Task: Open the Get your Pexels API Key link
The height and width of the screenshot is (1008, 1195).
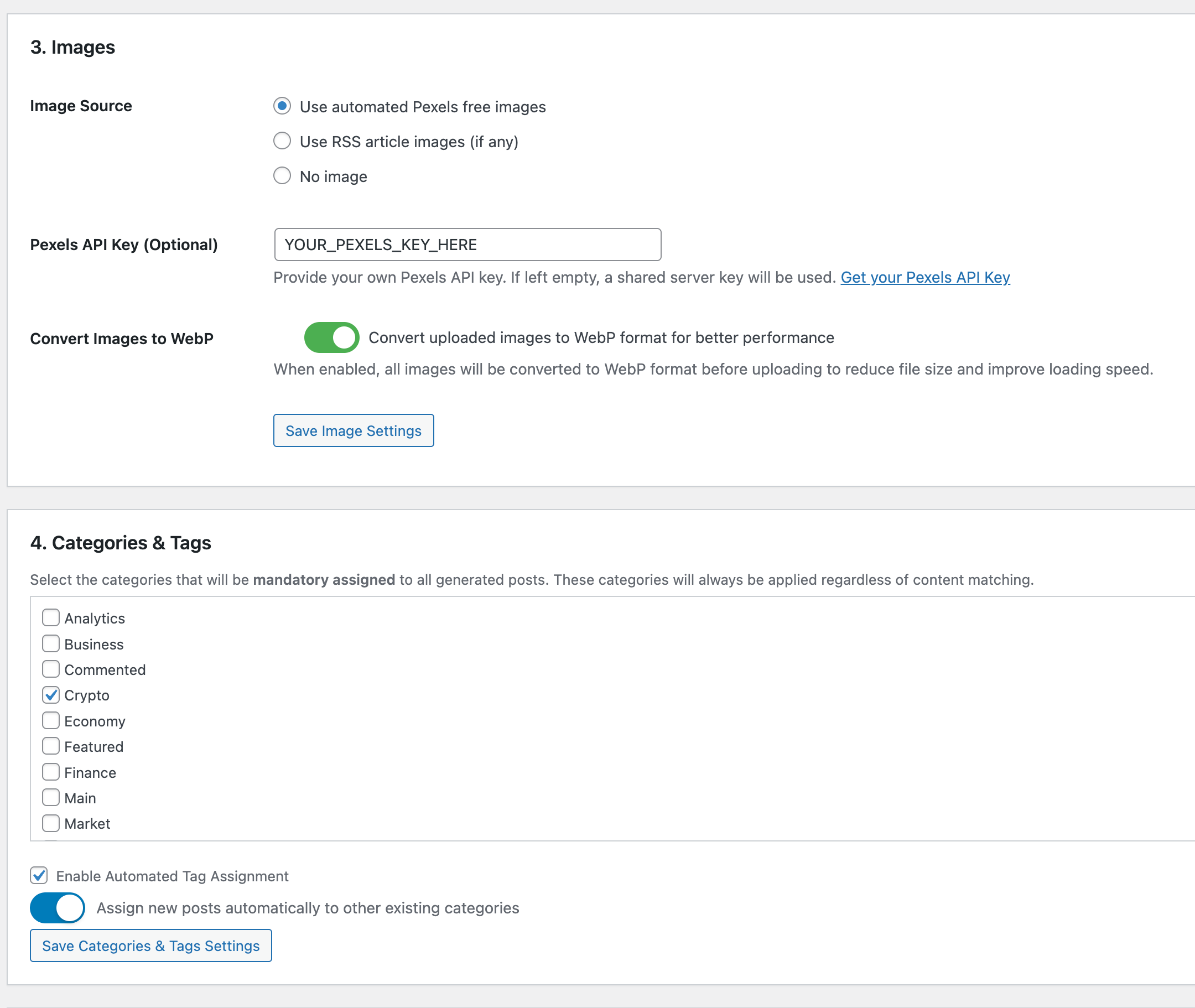Action: [924, 278]
